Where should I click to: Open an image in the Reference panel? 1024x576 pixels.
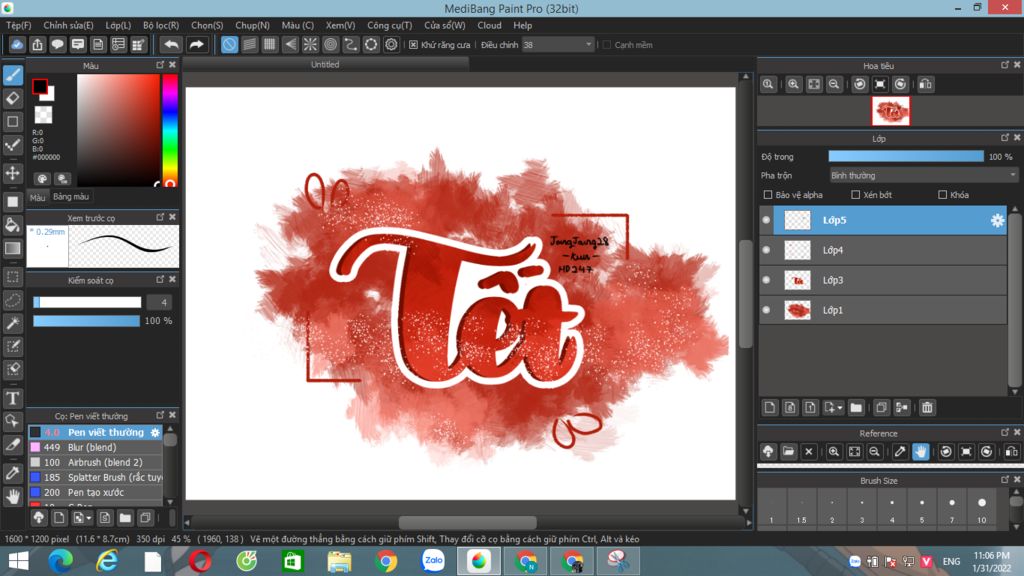pos(788,451)
